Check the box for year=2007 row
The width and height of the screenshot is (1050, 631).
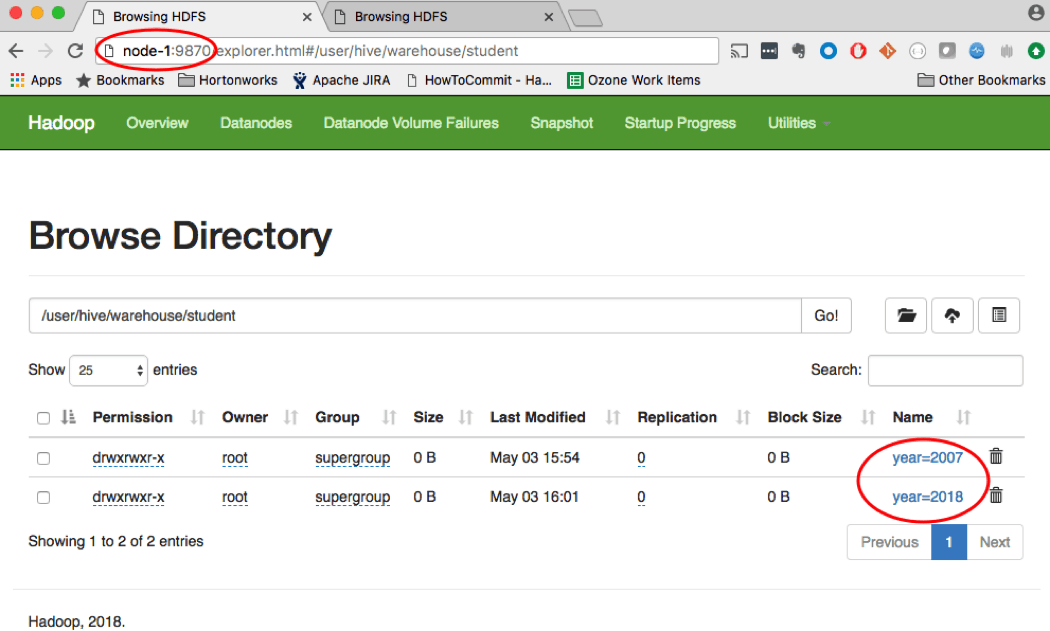(x=43, y=458)
